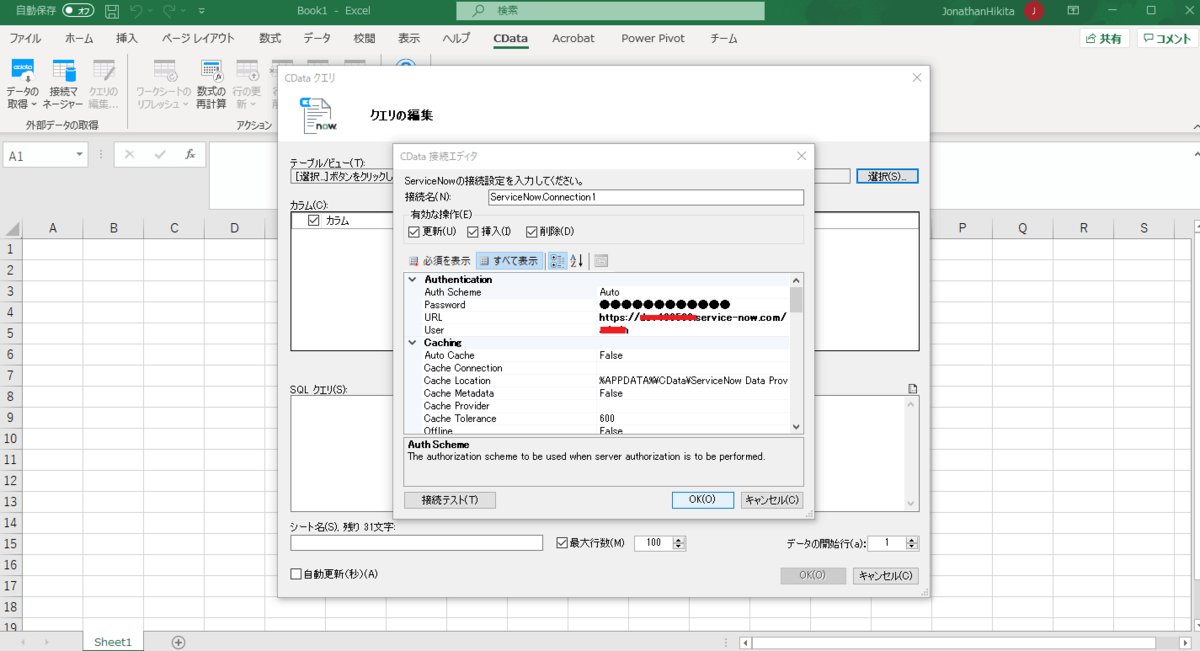Switch to the 挿入 ribbon tab

(x=127, y=38)
